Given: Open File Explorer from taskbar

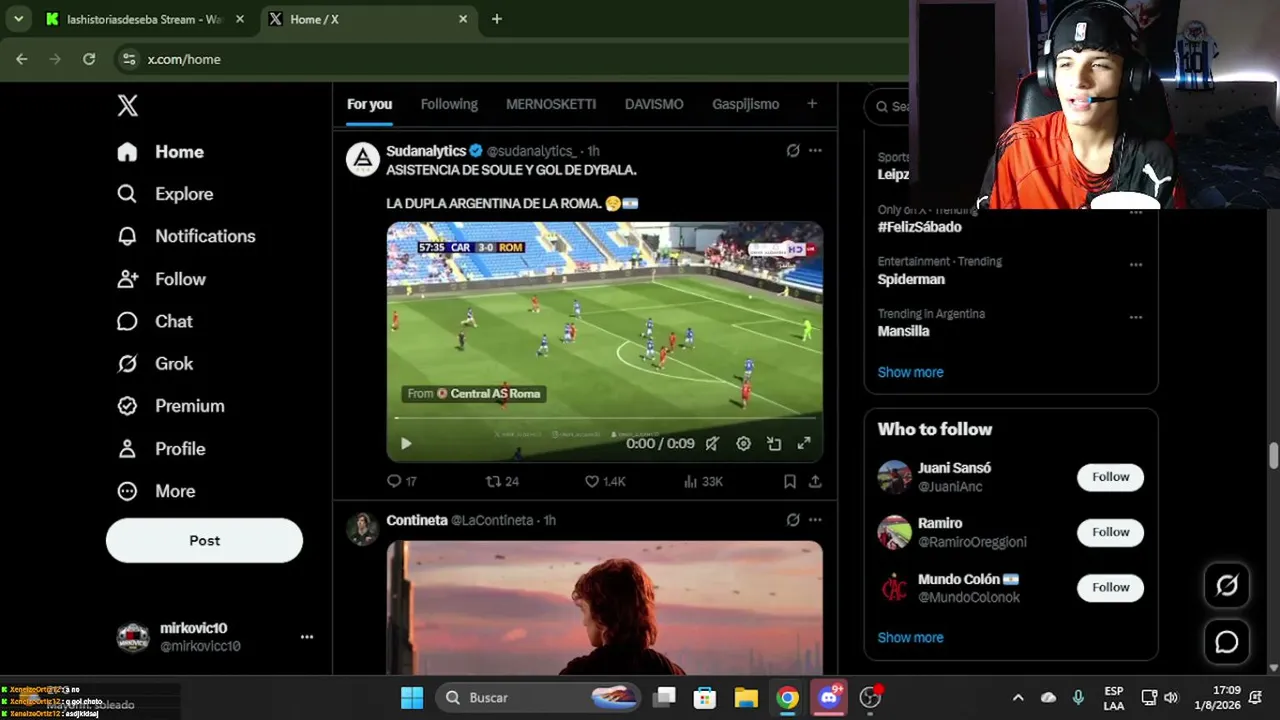Looking at the screenshot, I should 746,698.
